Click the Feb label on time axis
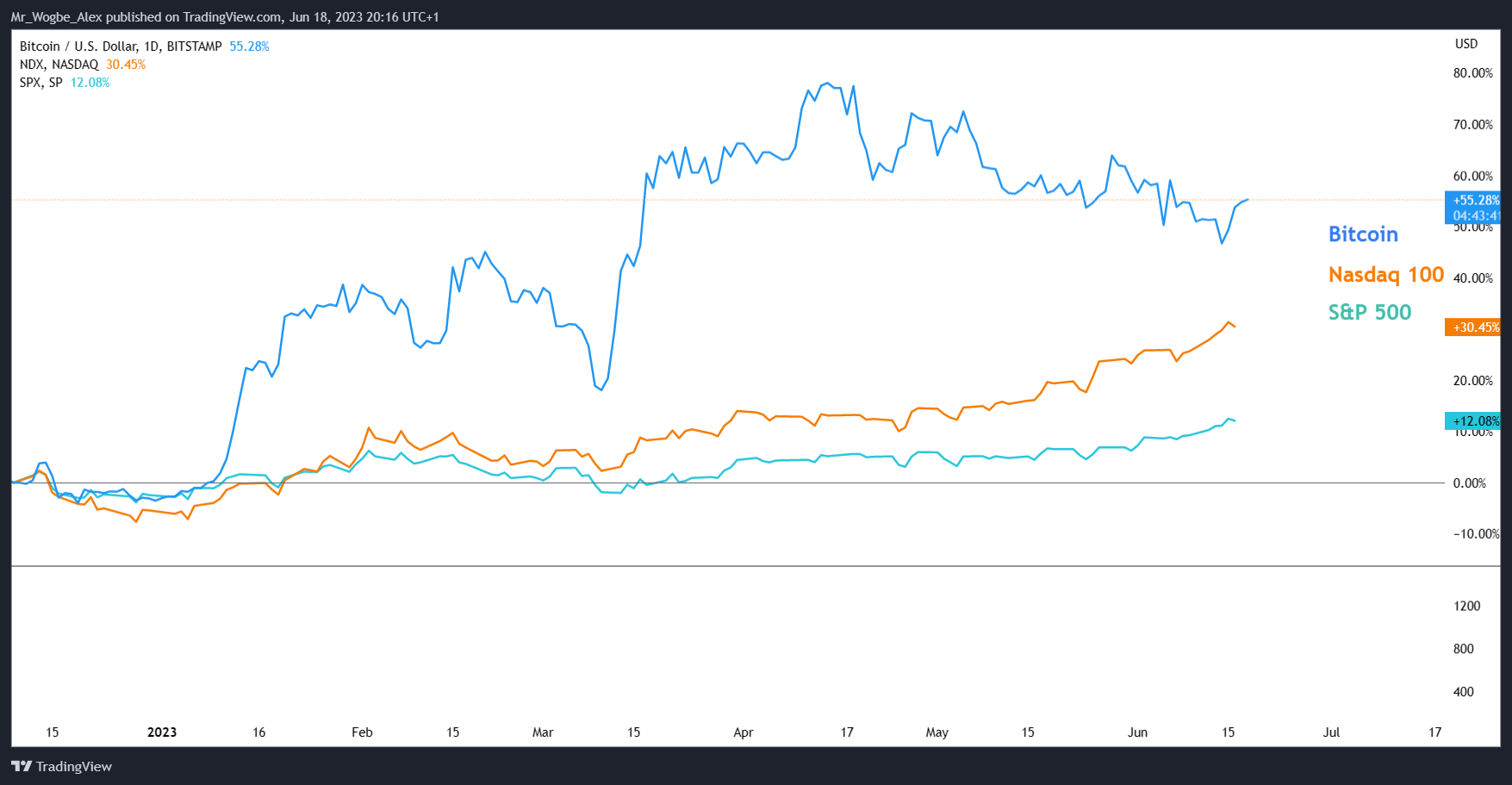This screenshot has width=1512, height=785. tap(362, 732)
